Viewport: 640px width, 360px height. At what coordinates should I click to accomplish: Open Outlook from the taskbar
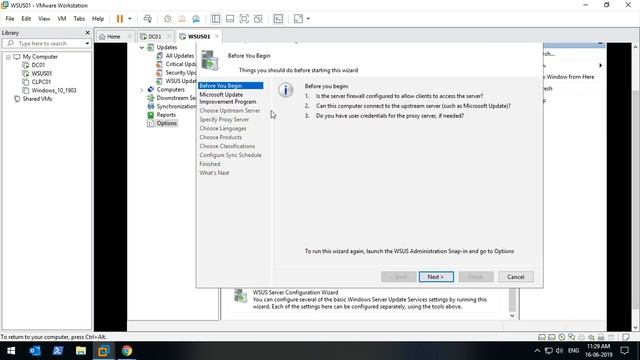(35, 351)
